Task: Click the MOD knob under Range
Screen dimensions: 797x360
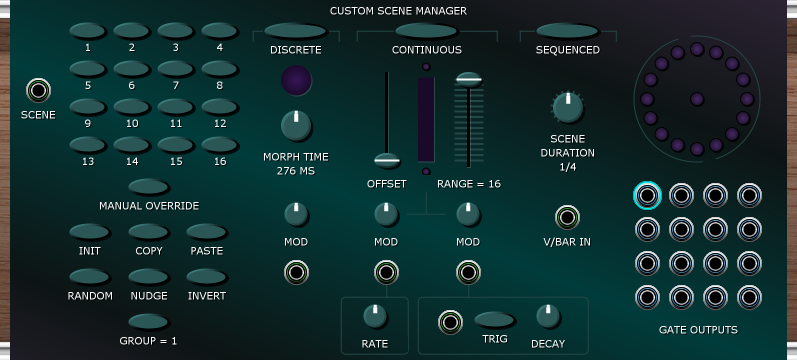Action: [x=468, y=214]
